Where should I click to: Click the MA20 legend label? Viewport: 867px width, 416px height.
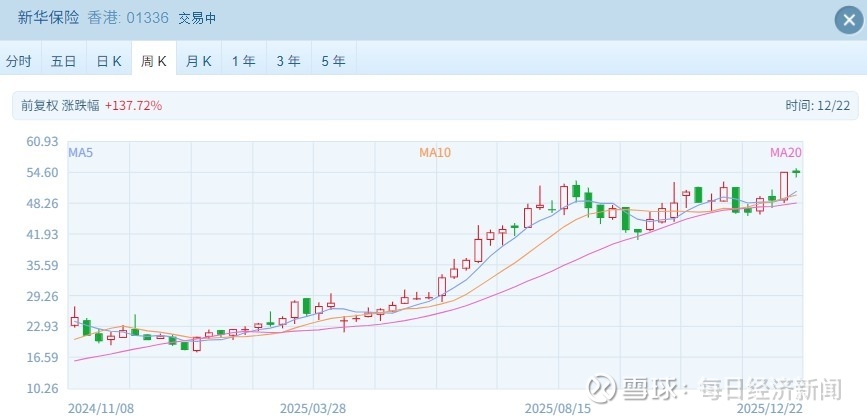786,153
